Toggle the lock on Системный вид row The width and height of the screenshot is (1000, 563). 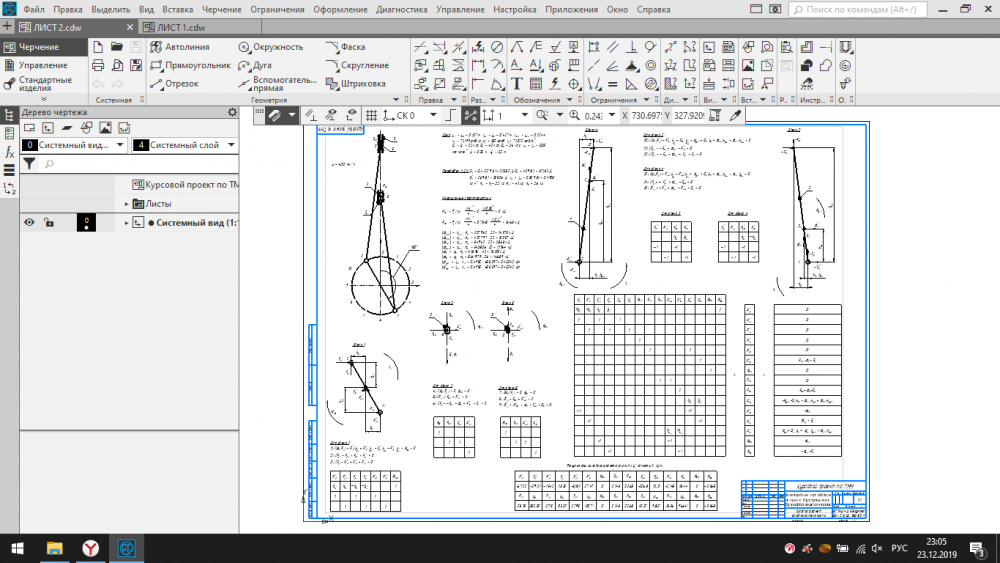coord(48,223)
